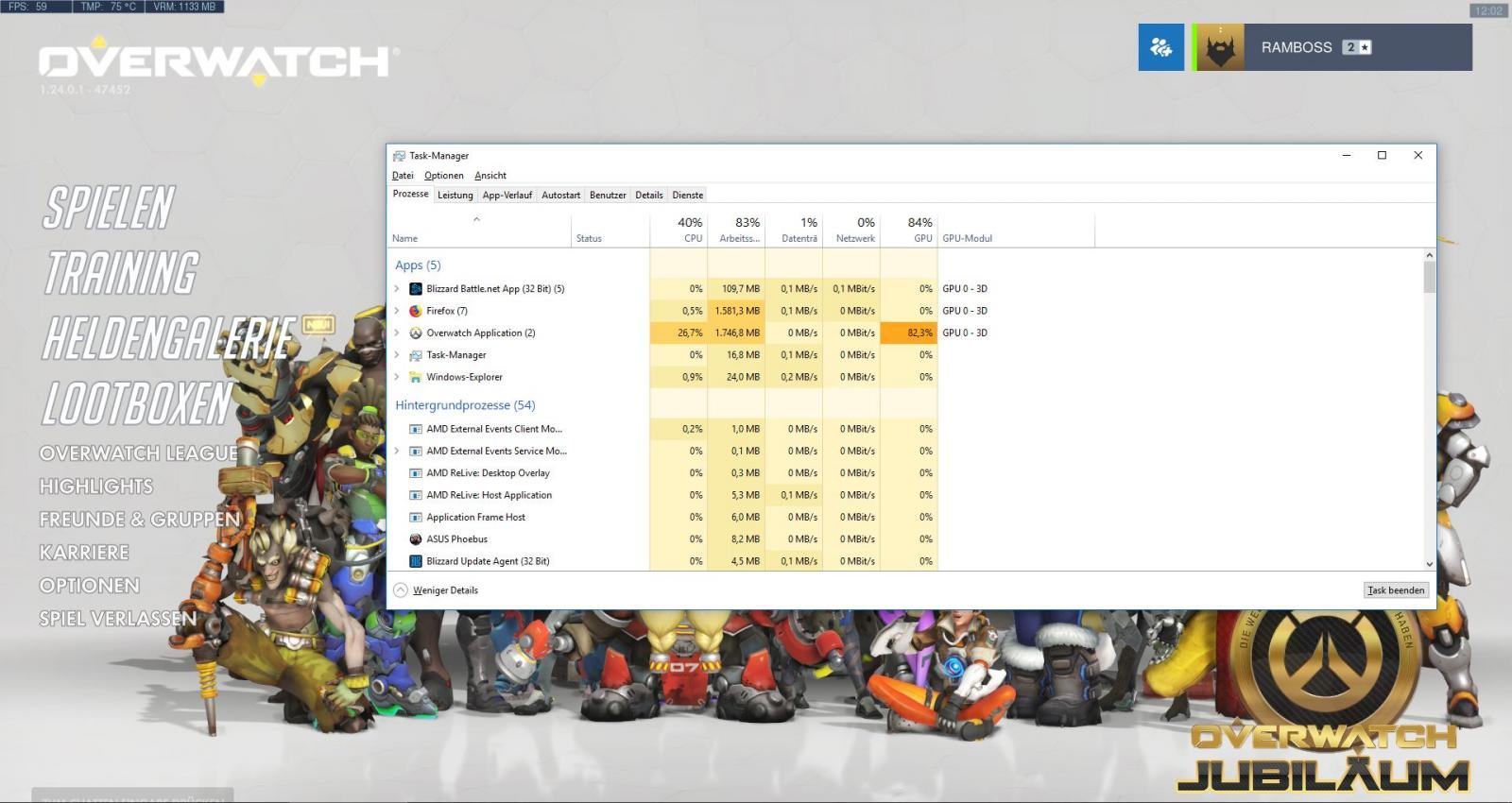This screenshot has height=803, width=1512.
Task: Click the AMD ReLive Desktop Overlay icon
Action: [416, 473]
